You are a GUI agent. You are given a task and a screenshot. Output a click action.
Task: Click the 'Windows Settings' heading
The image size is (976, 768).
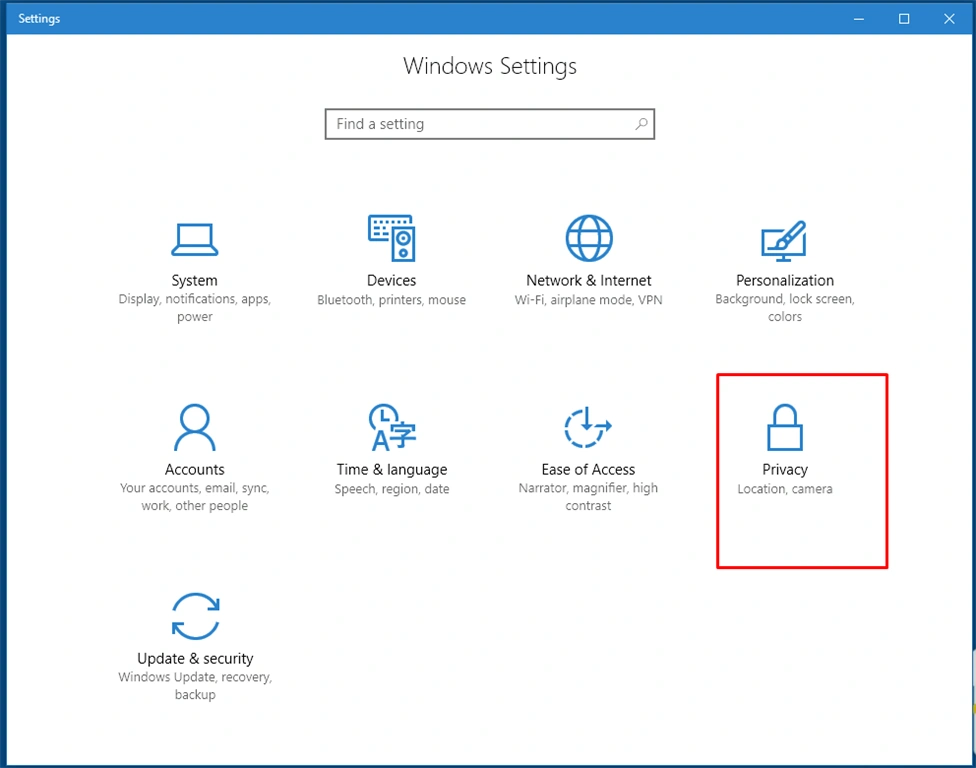point(490,66)
